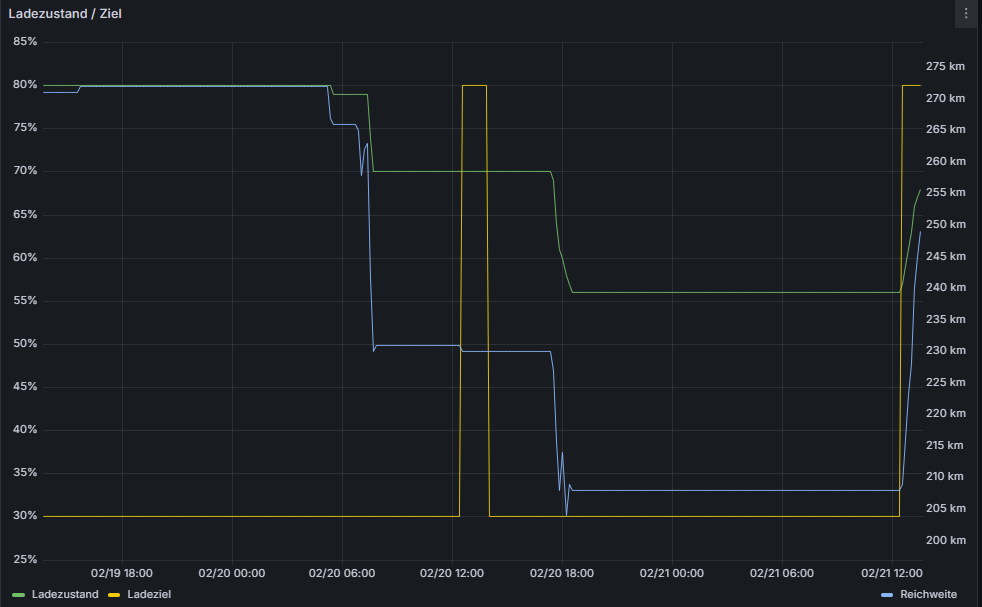
Task: Click the green Ladezustand color swatch
Action: point(18,594)
